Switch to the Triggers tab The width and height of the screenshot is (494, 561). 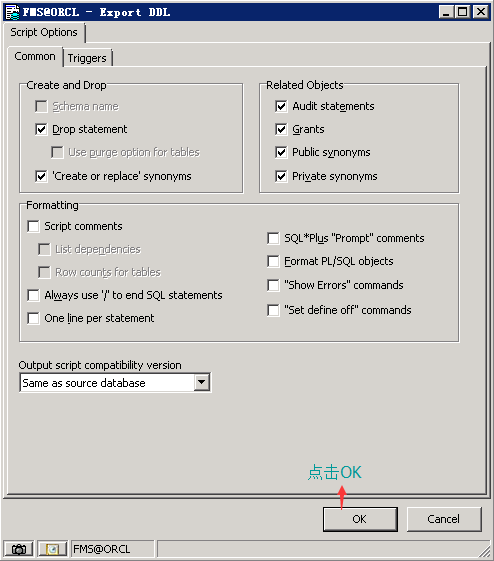tap(87, 58)
